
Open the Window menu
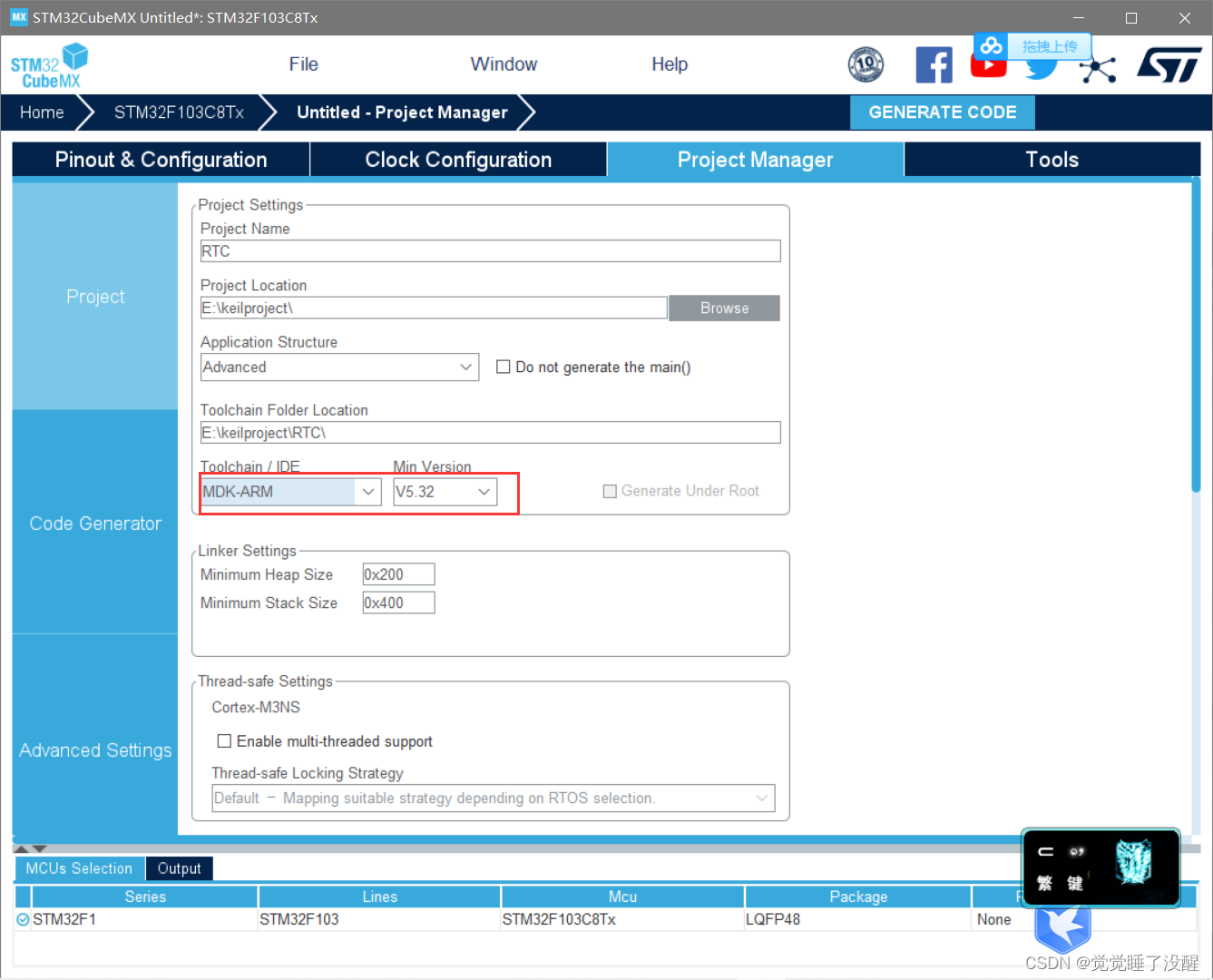(x=504, y=64)
